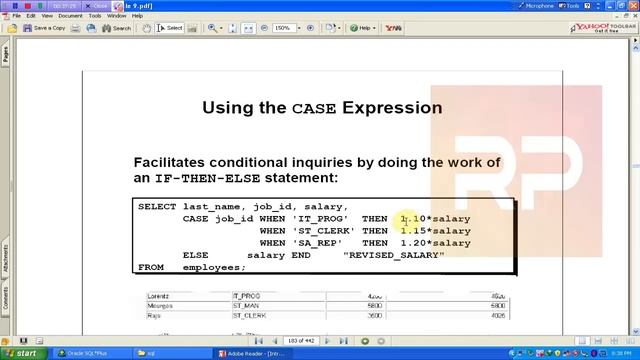Click the Save a Copy button

pos(44,28)
